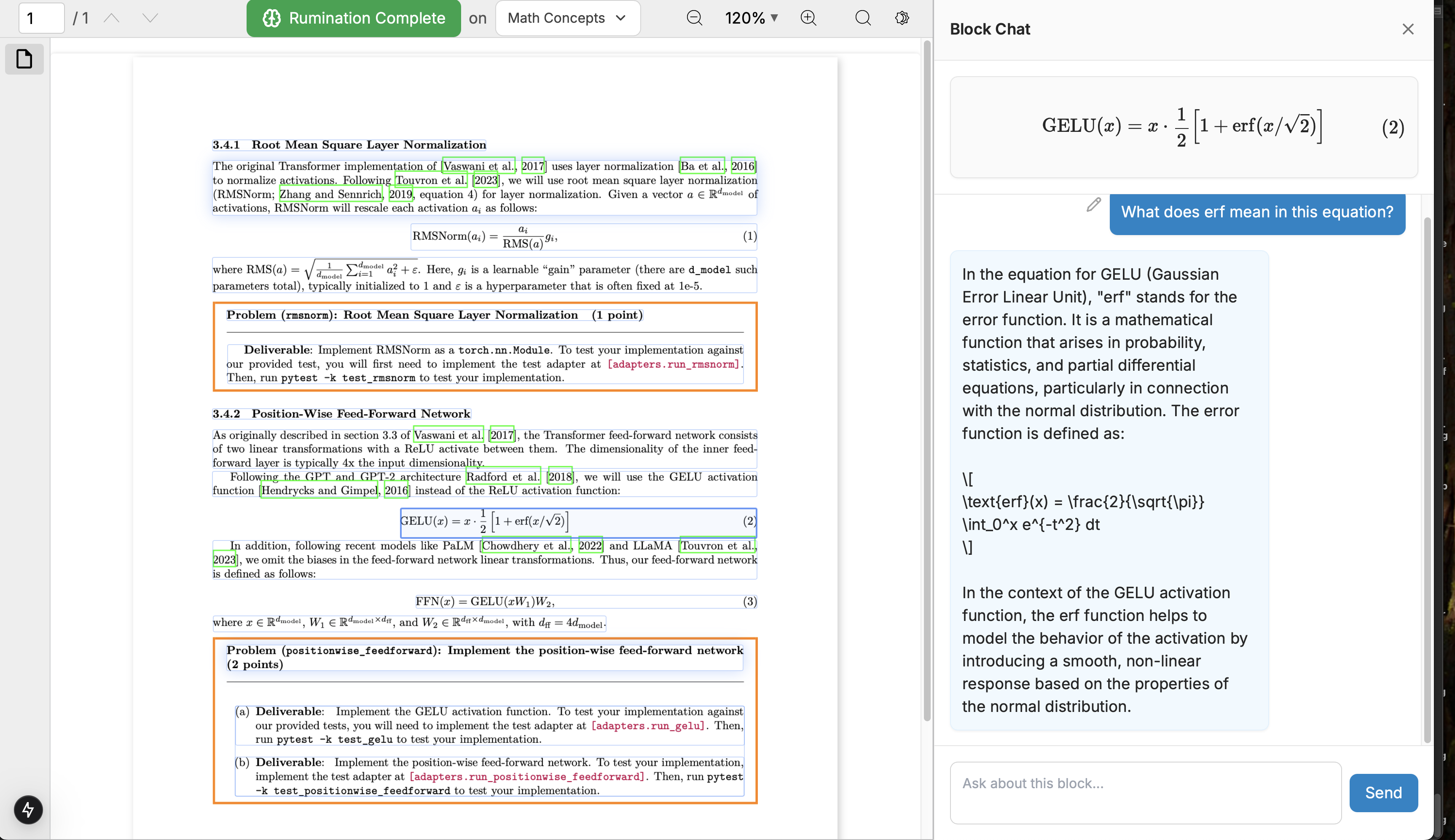
Task: Click the zoom in magnifier icon
Action: pos(808,18)
